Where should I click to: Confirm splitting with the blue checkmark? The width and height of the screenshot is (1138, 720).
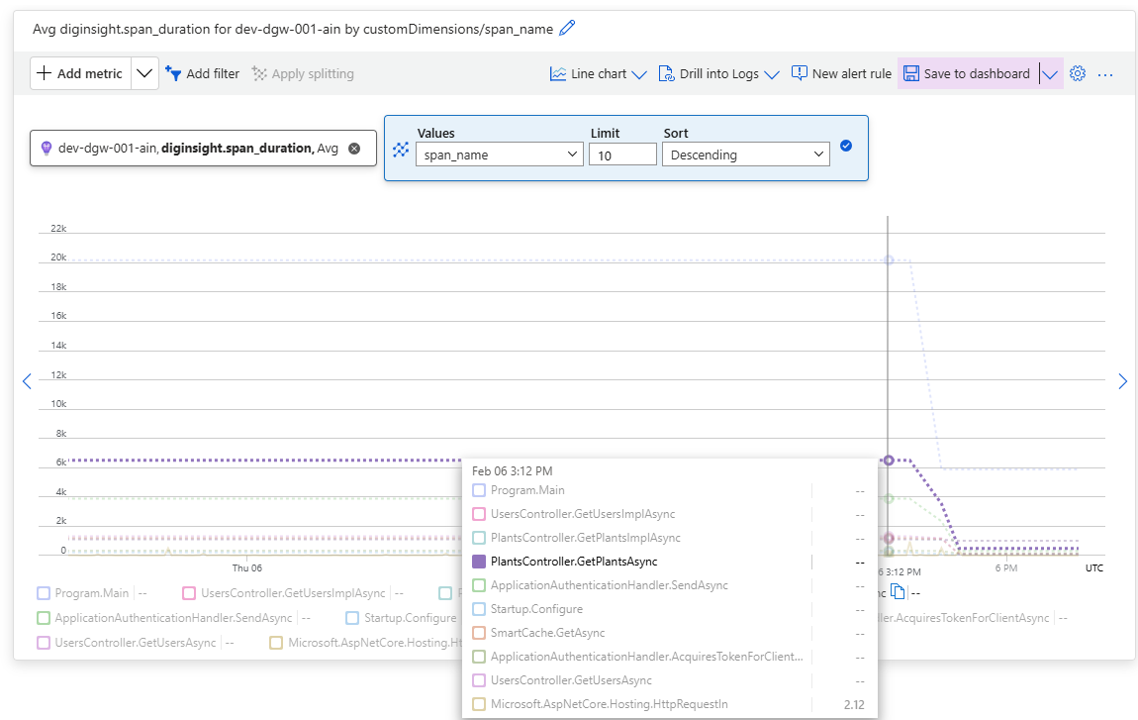tap(846, 146)
